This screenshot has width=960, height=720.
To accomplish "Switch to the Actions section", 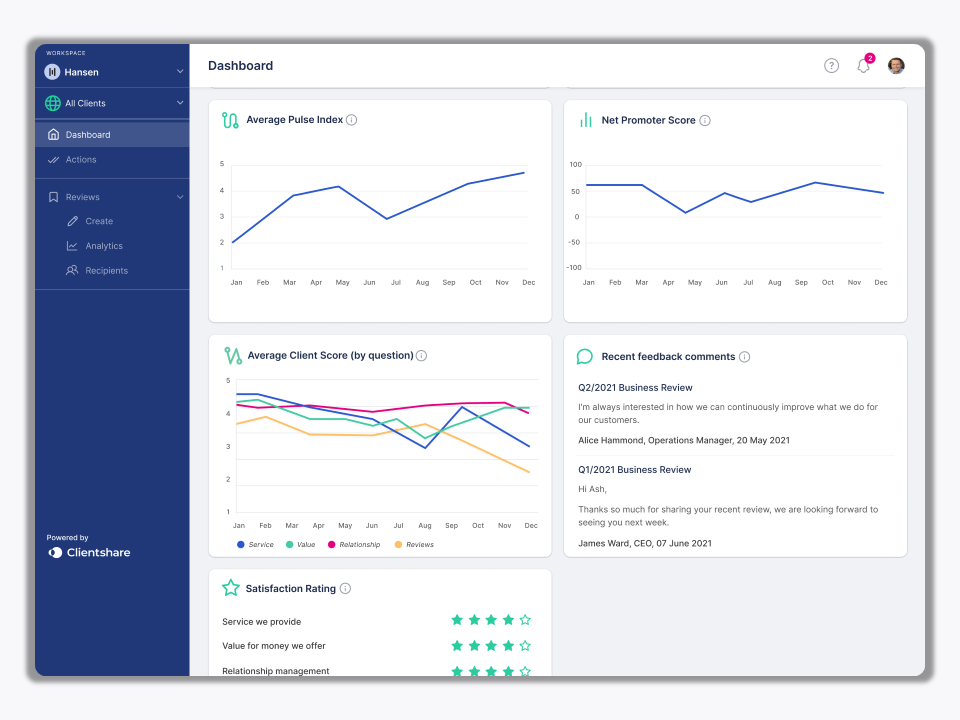I will [83, 159].
